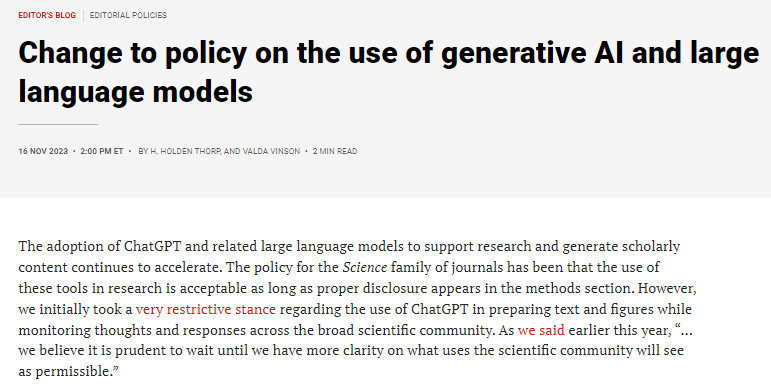The width and height of the screenshot is (771, 388).
Task: Open the Editor's Blog category link
Action: [x=47, y=15]
